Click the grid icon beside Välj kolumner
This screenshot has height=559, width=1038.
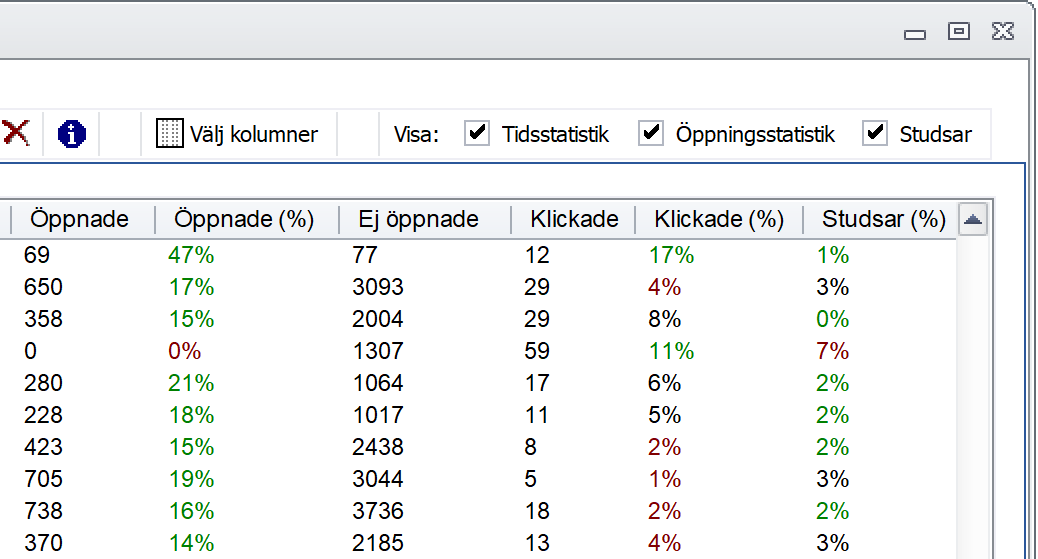click(x=169, y=134)
